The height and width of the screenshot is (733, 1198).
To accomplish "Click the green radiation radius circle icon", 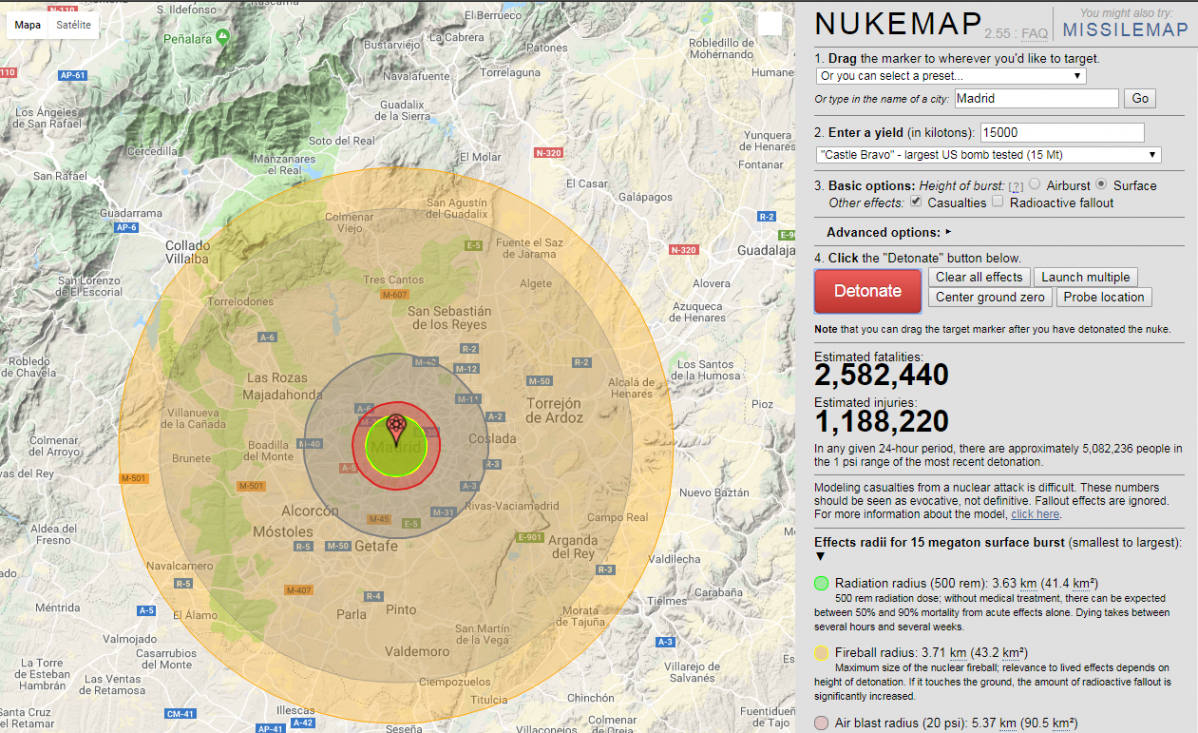I will 821,583.
